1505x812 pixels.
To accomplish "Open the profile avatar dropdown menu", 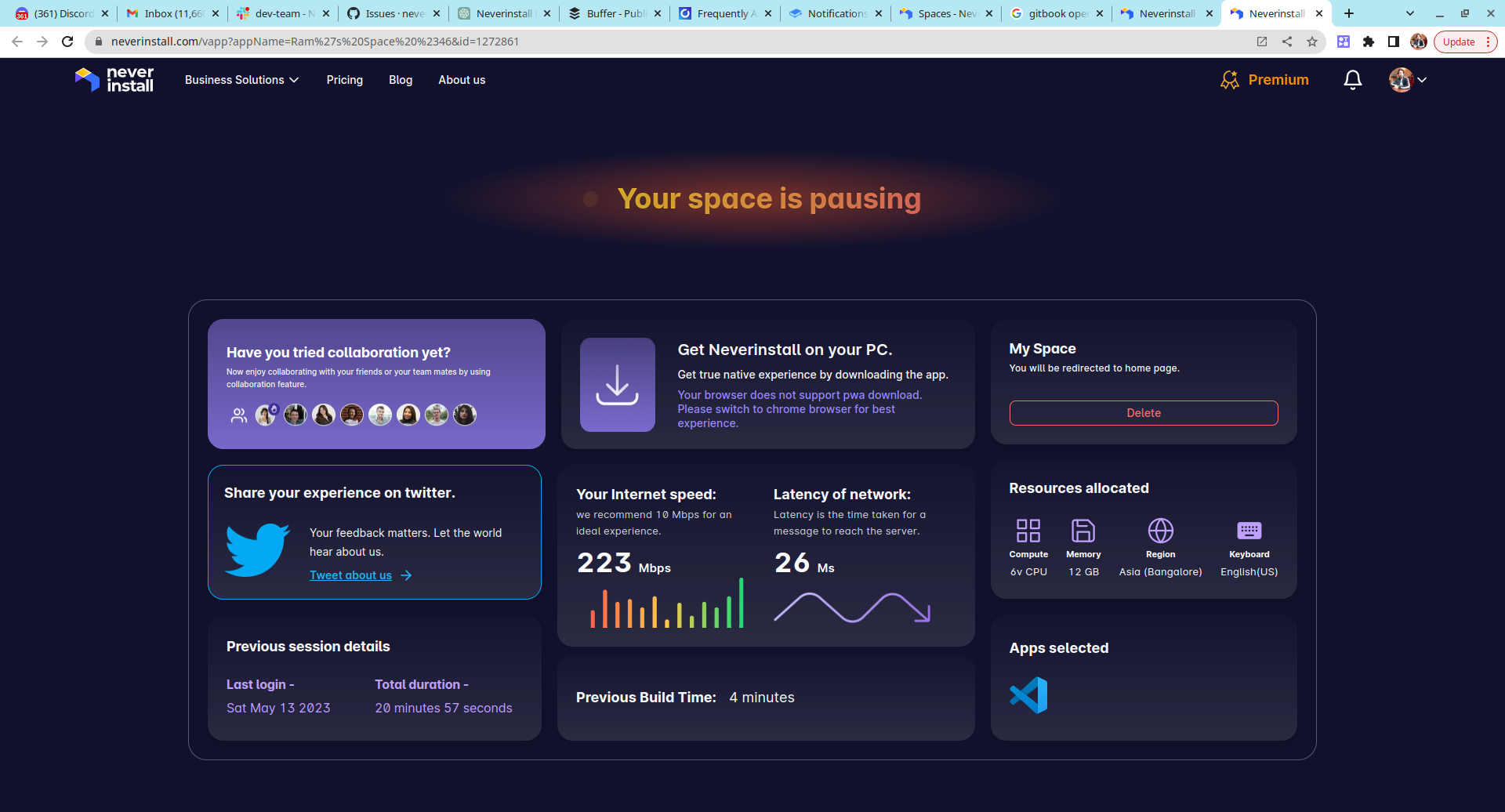I will point(1407,80).
